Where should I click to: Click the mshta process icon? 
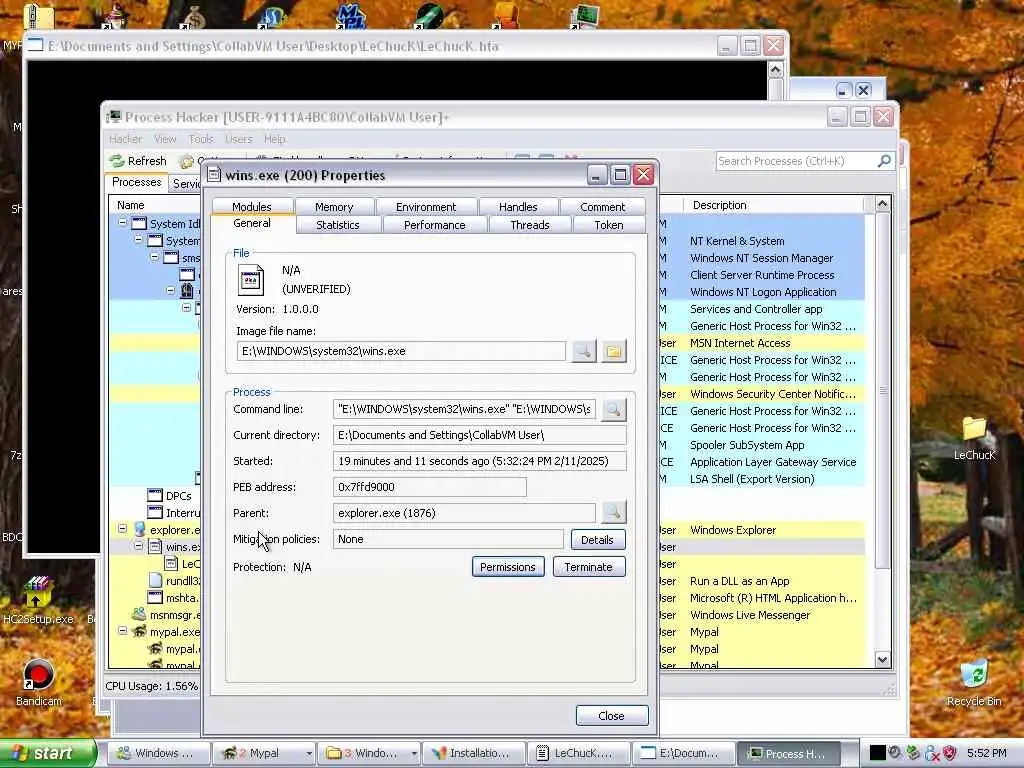click(x=155, y=598)
